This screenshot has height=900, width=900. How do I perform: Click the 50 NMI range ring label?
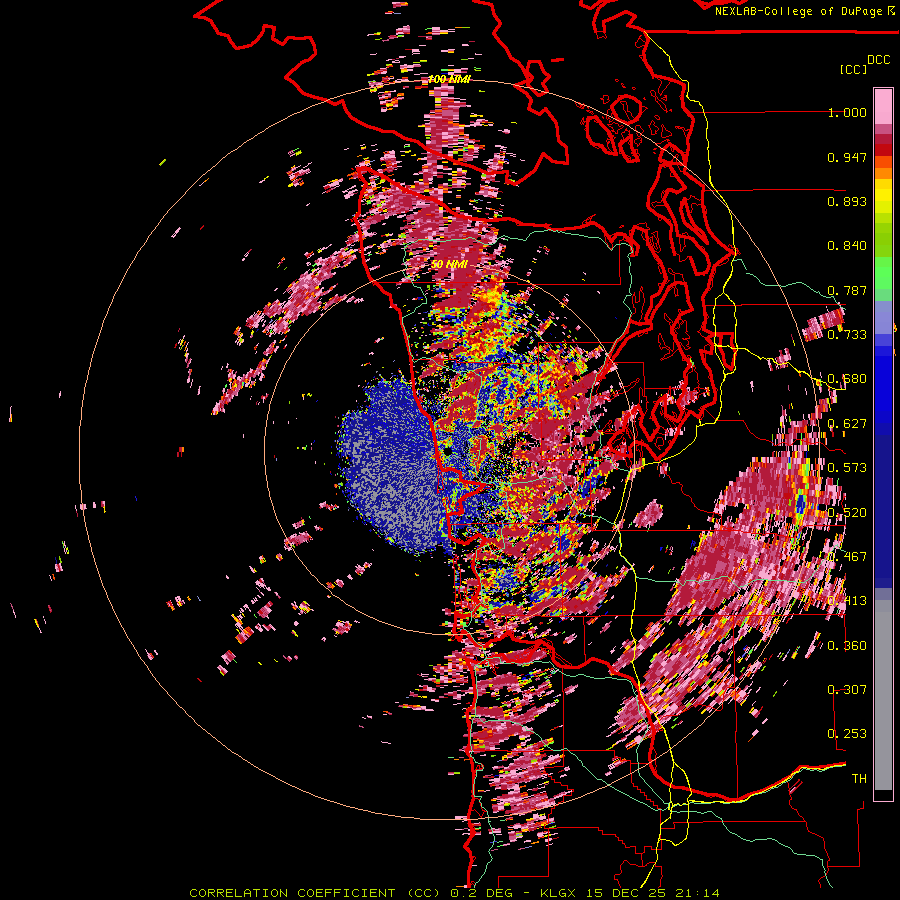pyautogui.click(x=449, y=264)
